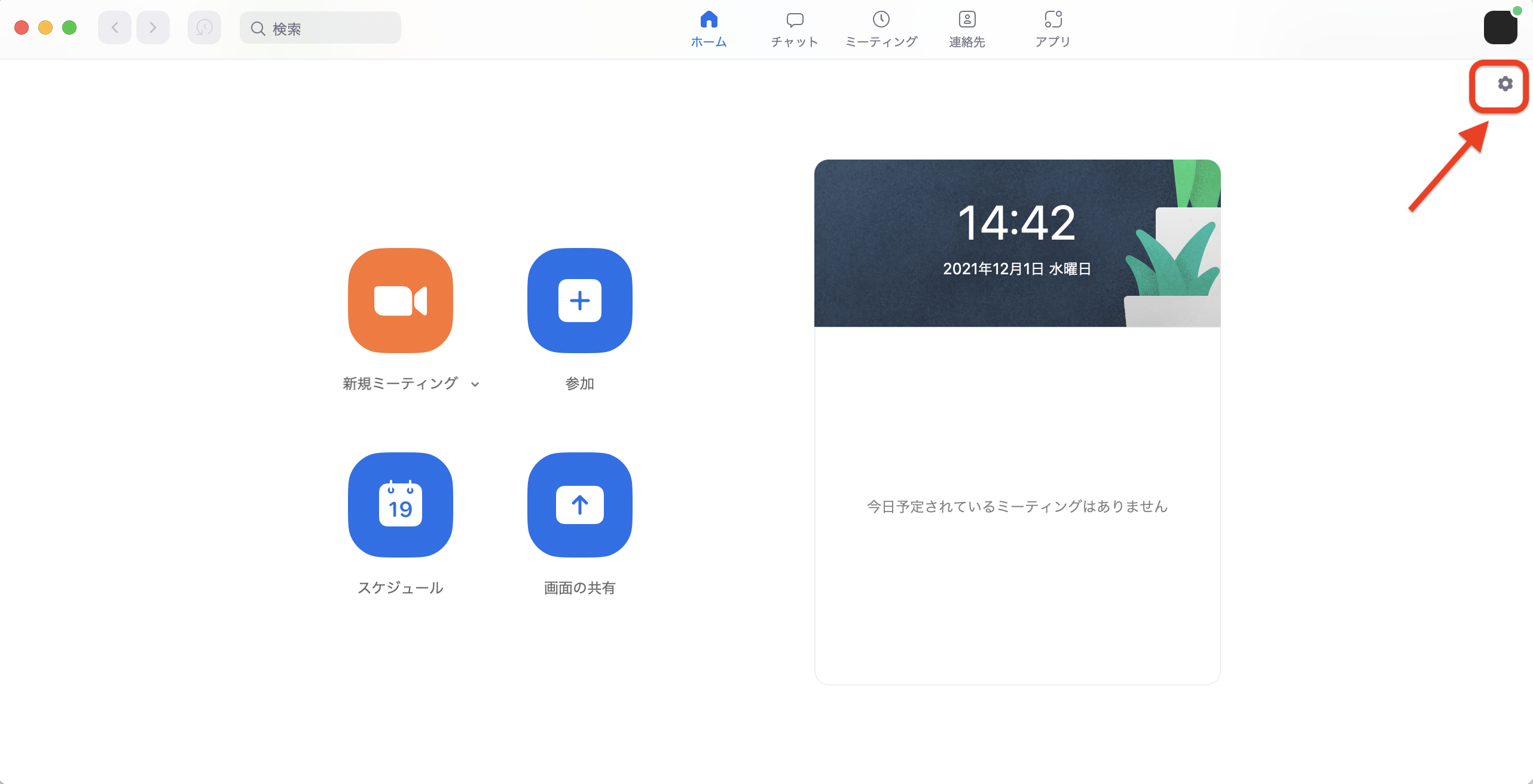Open the profile avatar menu

point(1500,27)
